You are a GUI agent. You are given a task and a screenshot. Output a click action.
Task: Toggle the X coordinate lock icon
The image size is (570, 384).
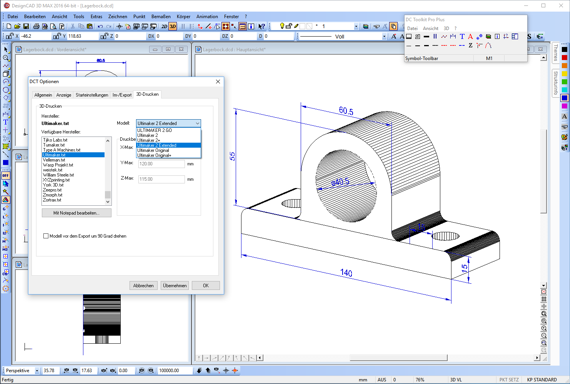click(x=10, y=36)
